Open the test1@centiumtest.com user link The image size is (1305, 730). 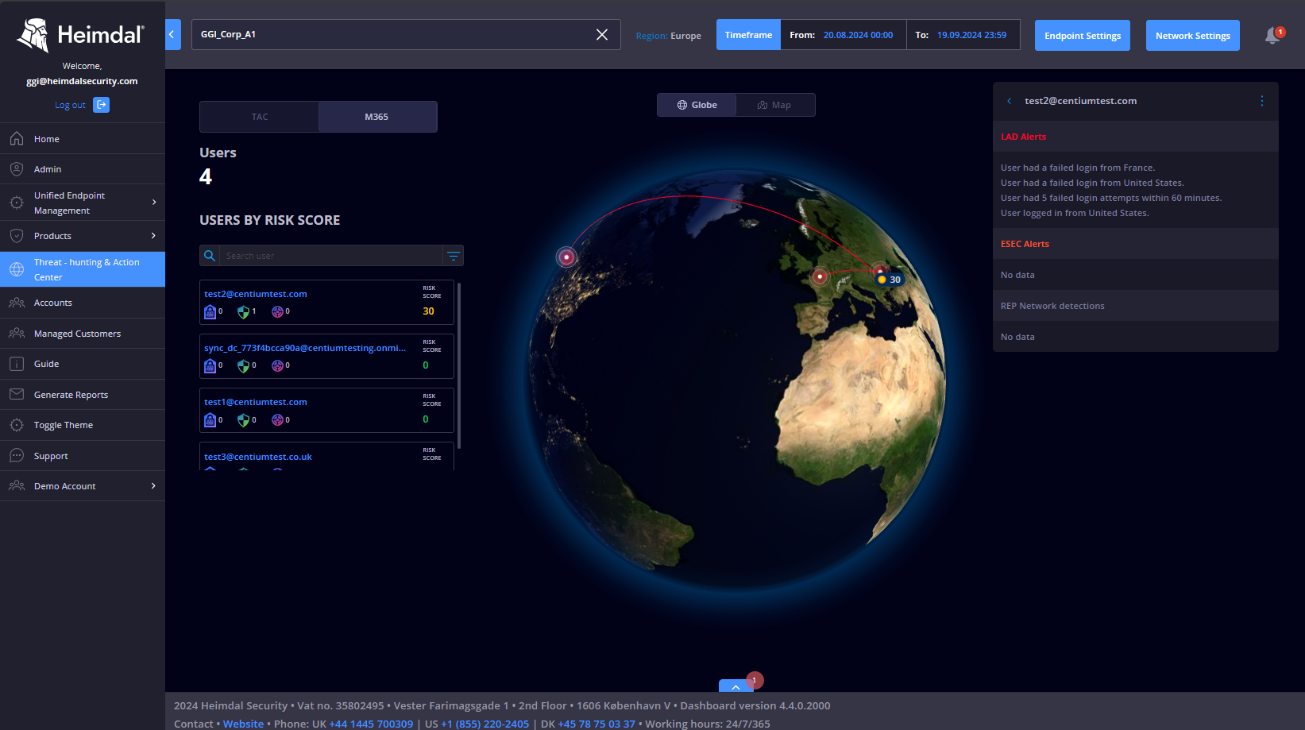click(x=255, y=402)
